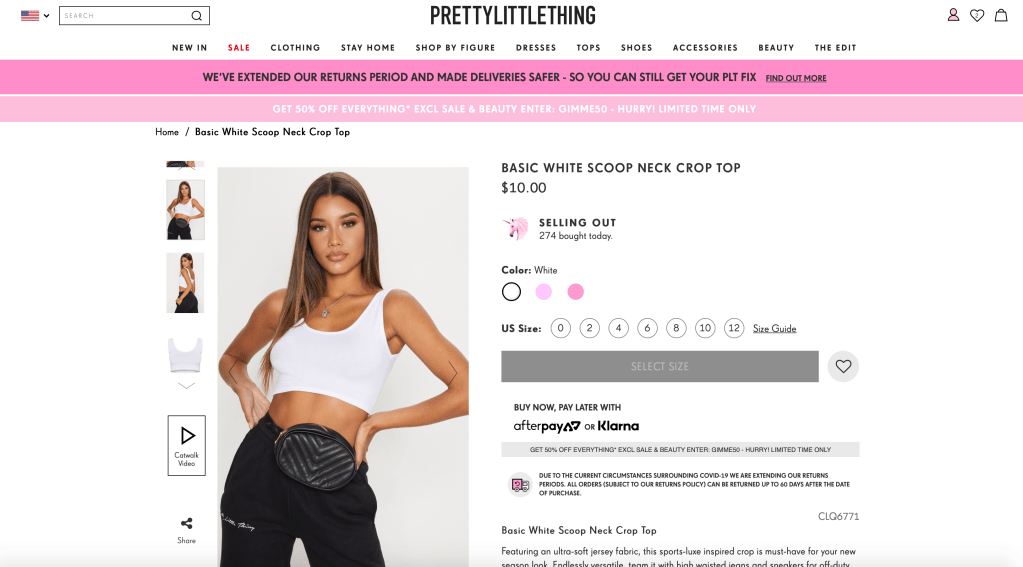Screen dimensions: 1023x567
Task: Show next product image with right arrow
Action: coord(452,373)
